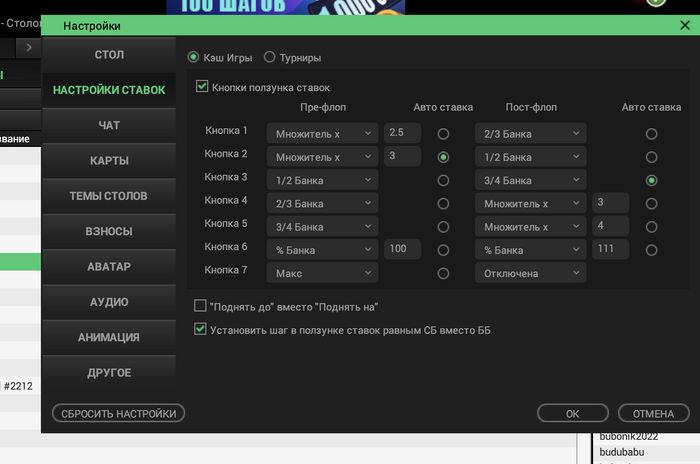Image resolution: width=700 pixels, height=464 pixels.
Task: Open Кнопка 4 post-flop Множитель x dropdown
Action: click(x=530, y=203)
